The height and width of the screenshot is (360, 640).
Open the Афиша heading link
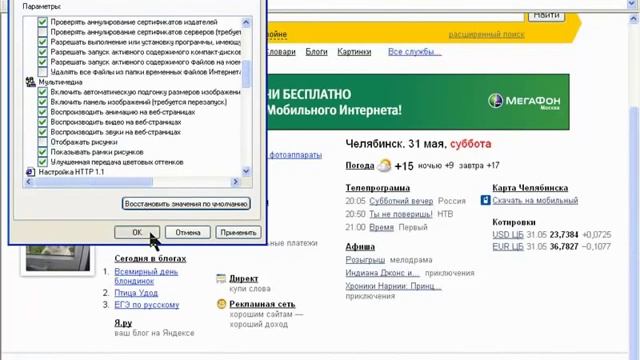[x=360, y=247]
